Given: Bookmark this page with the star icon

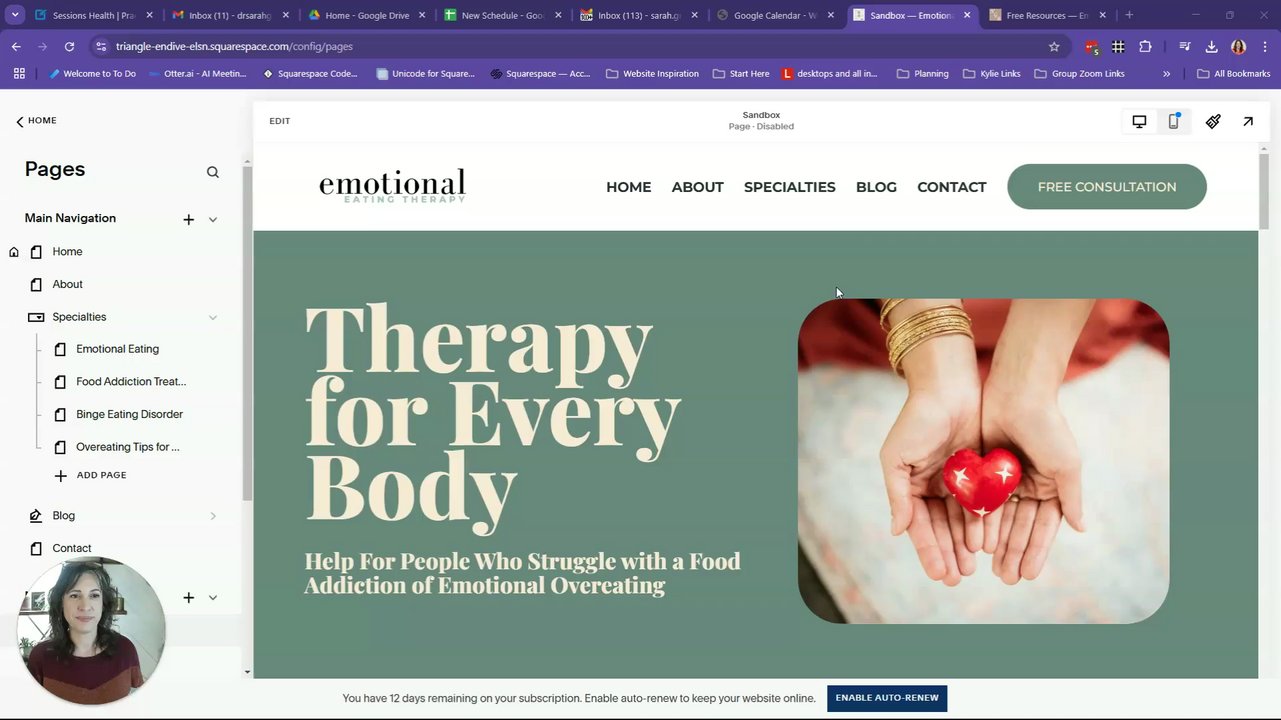Looking at the screenshot, I should pos(1054,46).
